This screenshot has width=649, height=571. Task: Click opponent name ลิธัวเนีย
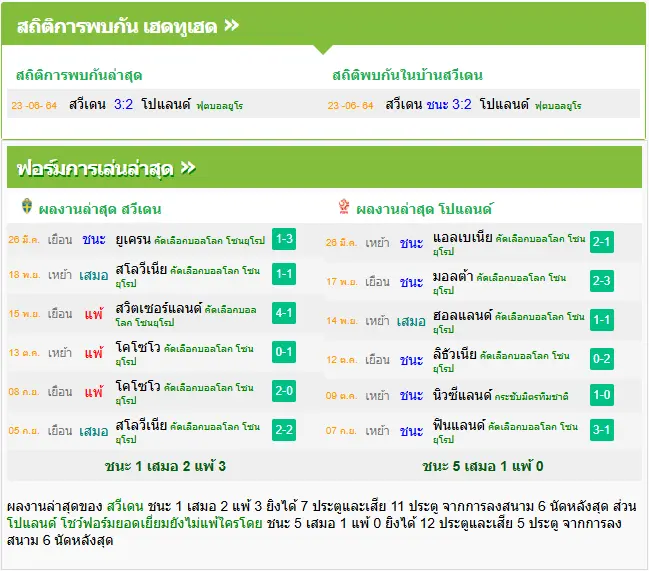455,354
